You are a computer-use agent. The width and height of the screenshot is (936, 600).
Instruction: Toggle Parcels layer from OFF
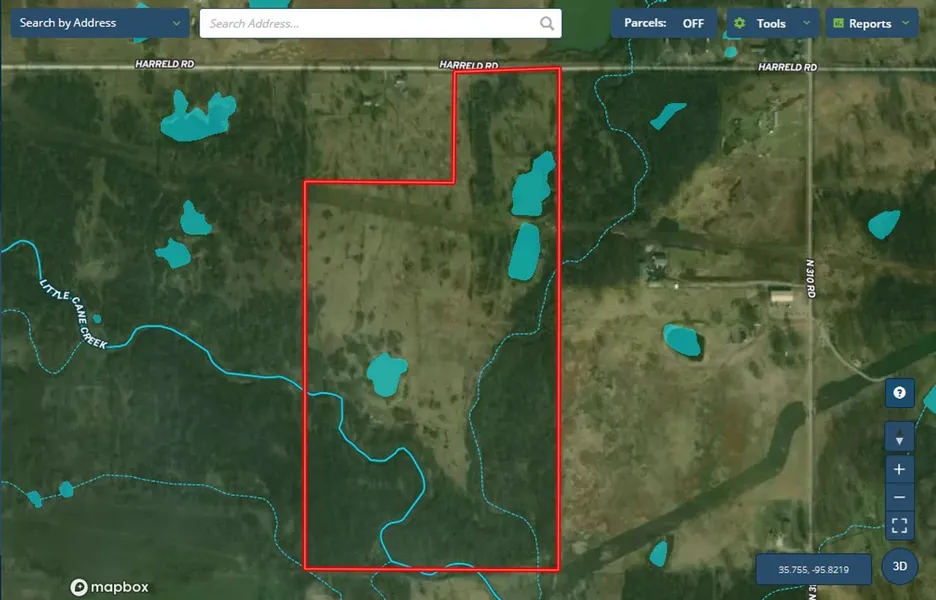tap(664, 23)
